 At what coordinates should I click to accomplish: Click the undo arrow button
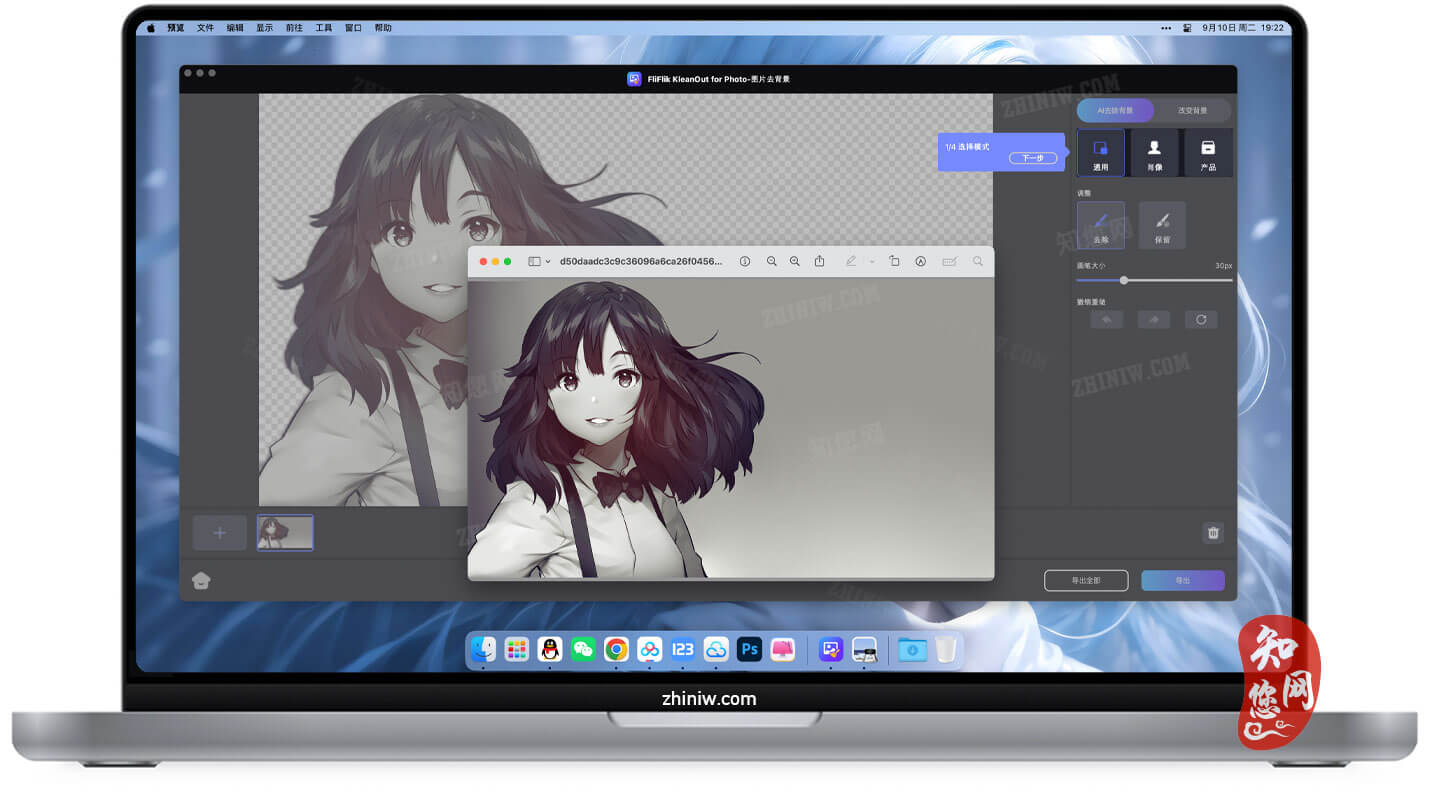coord(1106,319)
